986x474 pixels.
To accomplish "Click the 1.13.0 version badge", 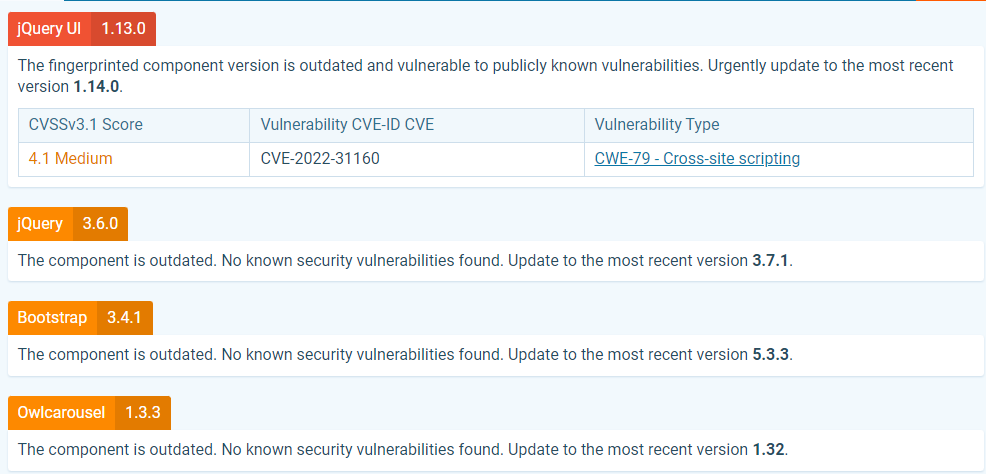I will (x=123, y=29).
